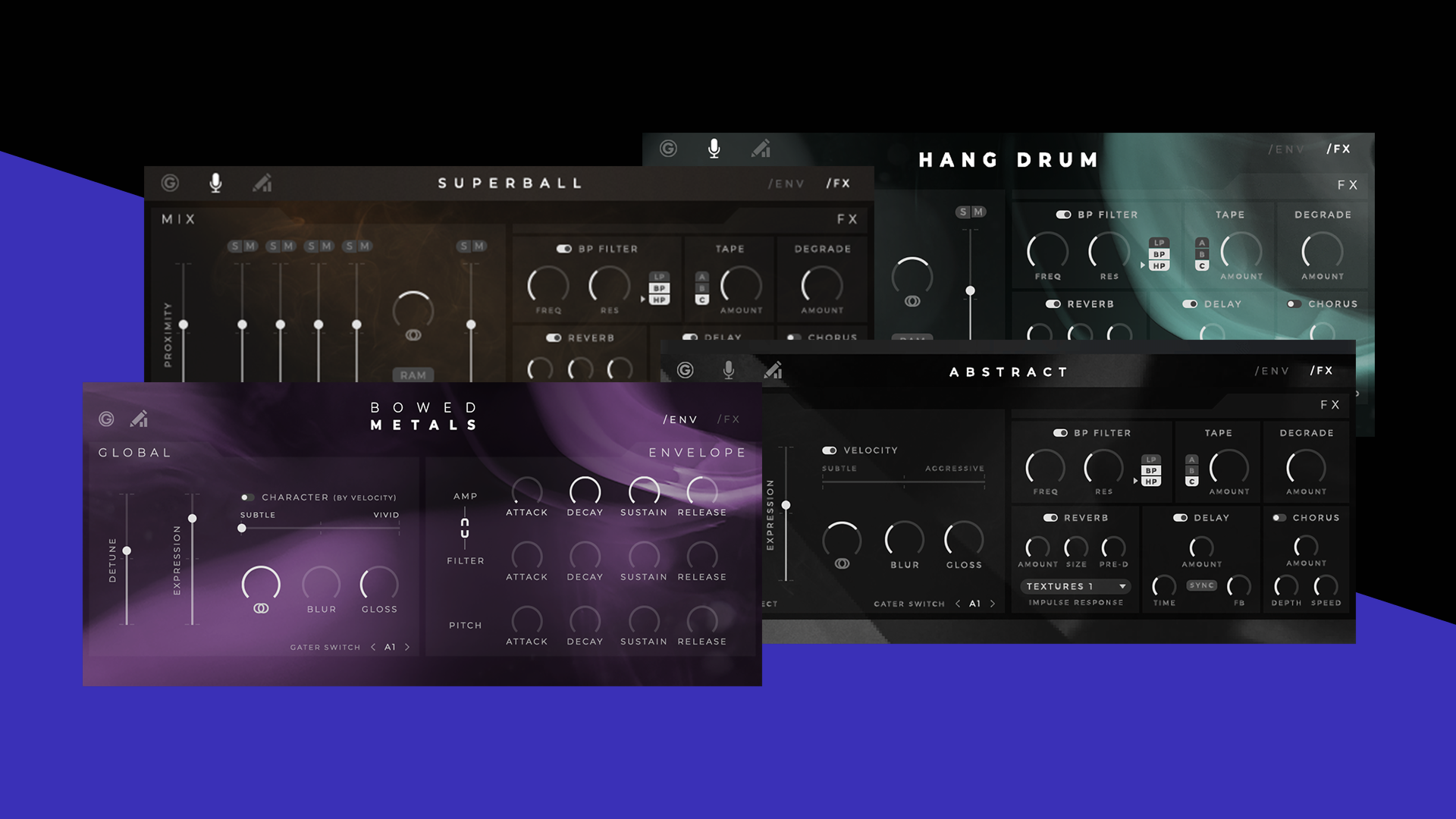This screenshot has width=1456, height=819.
Task: Open the /FX tab on Bowed Metals
Action: pyautogui.click(x=728, y=418)
